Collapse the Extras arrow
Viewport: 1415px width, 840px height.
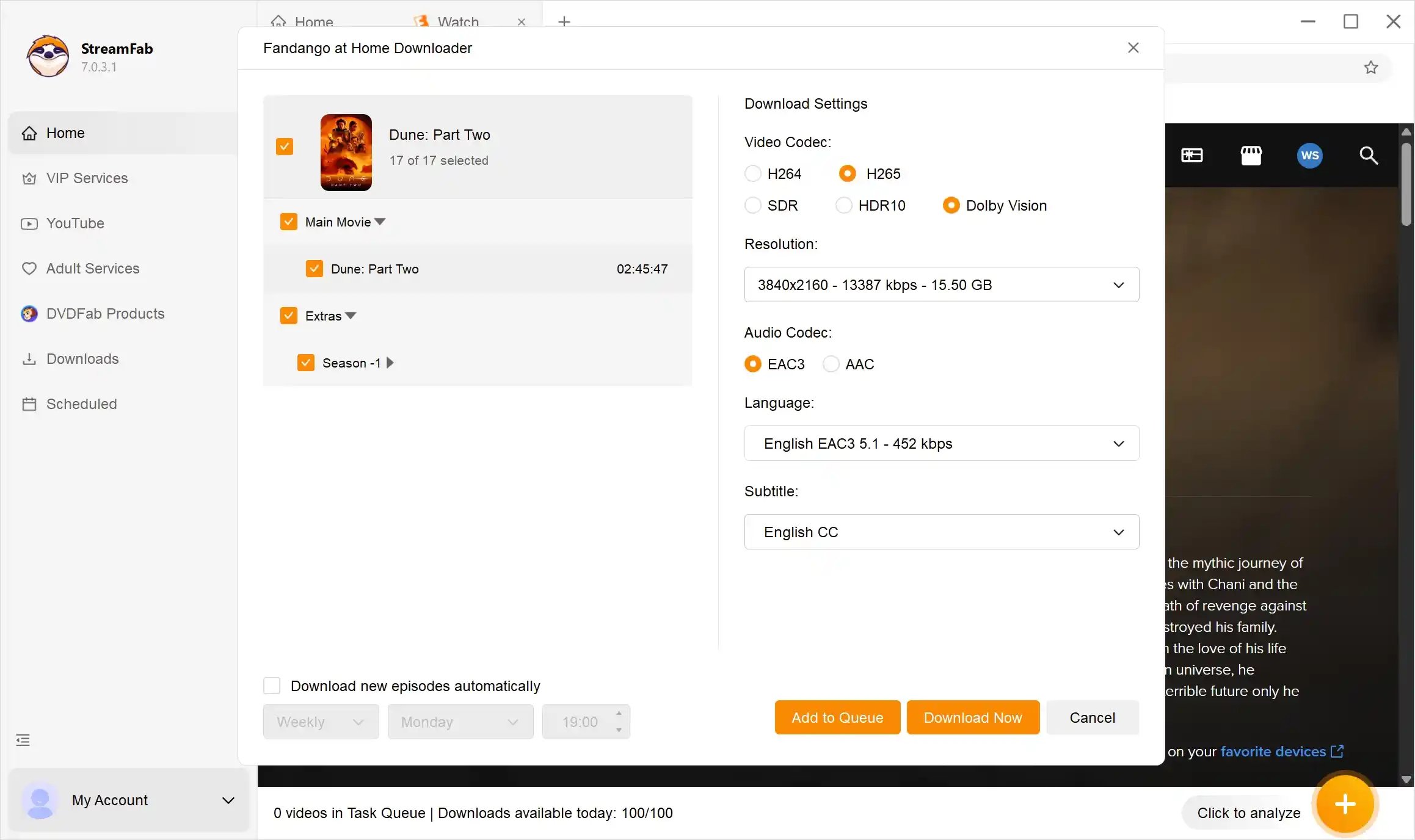click(x=351, y=316)
